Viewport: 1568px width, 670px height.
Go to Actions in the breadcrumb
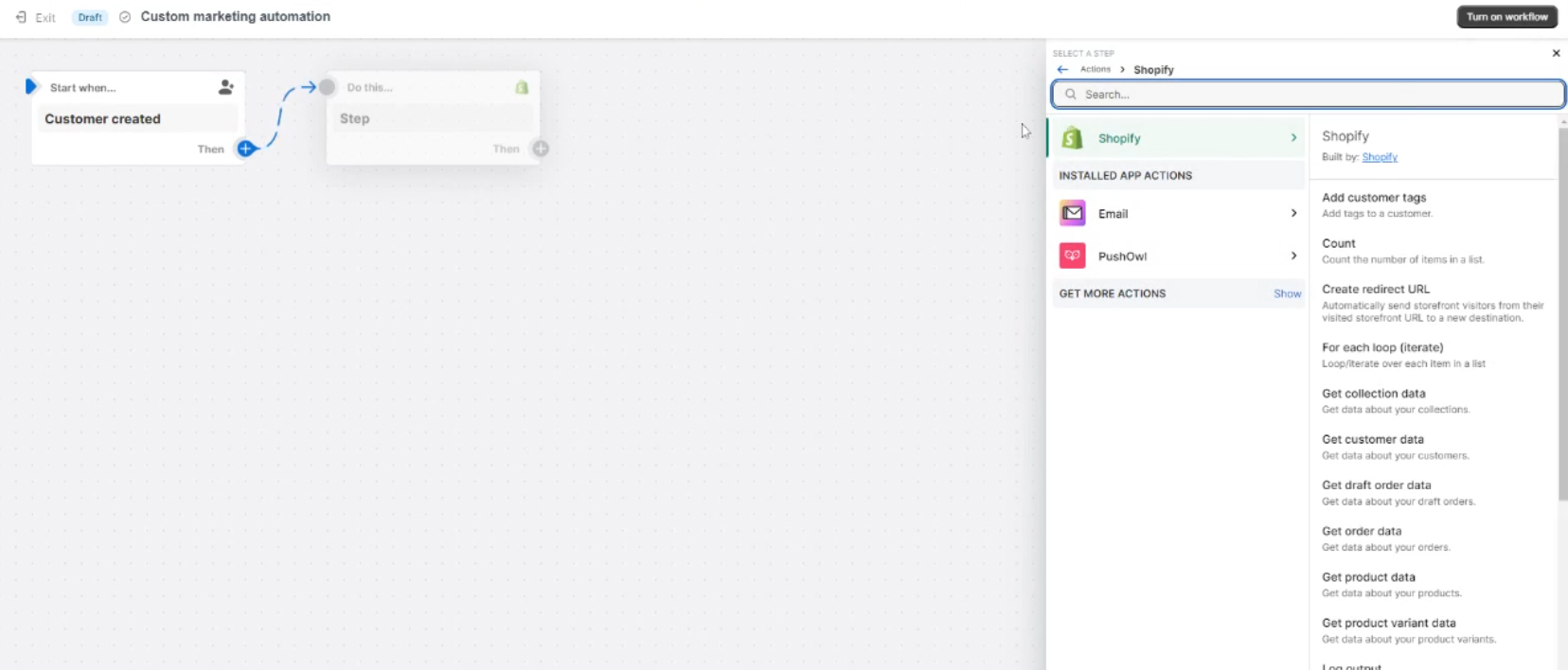(1095, 69)
